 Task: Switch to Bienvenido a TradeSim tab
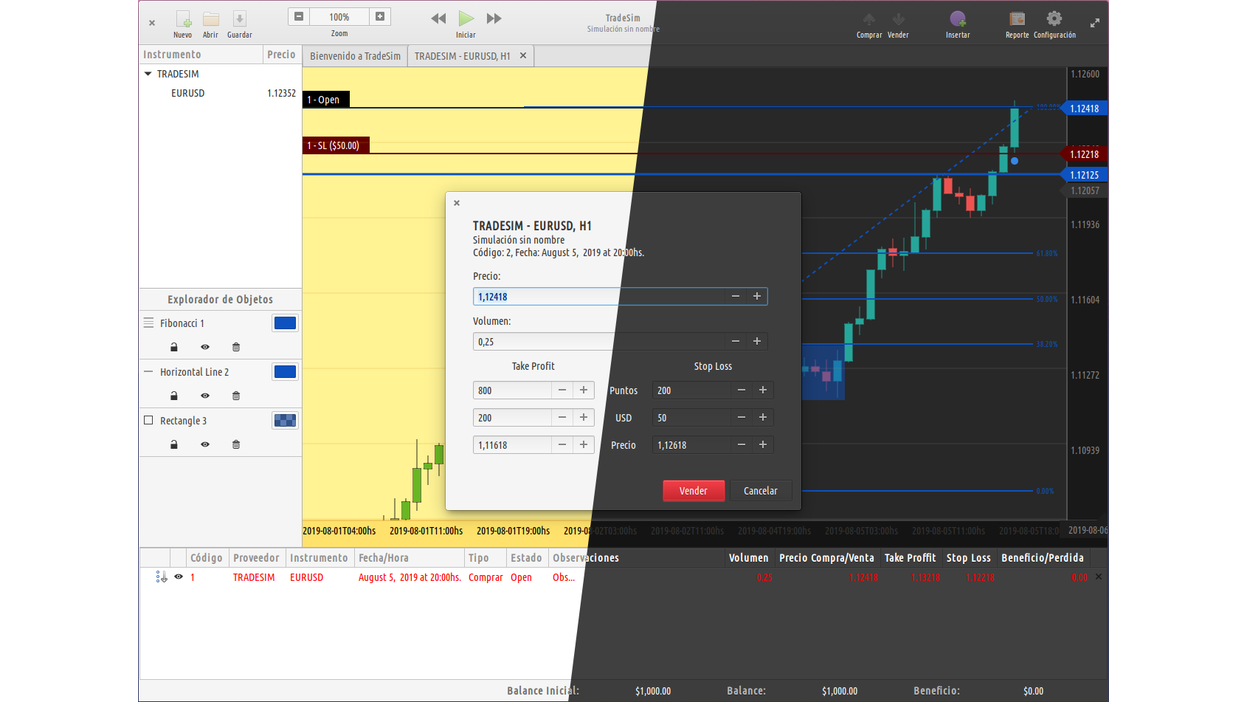pos(355,56)
